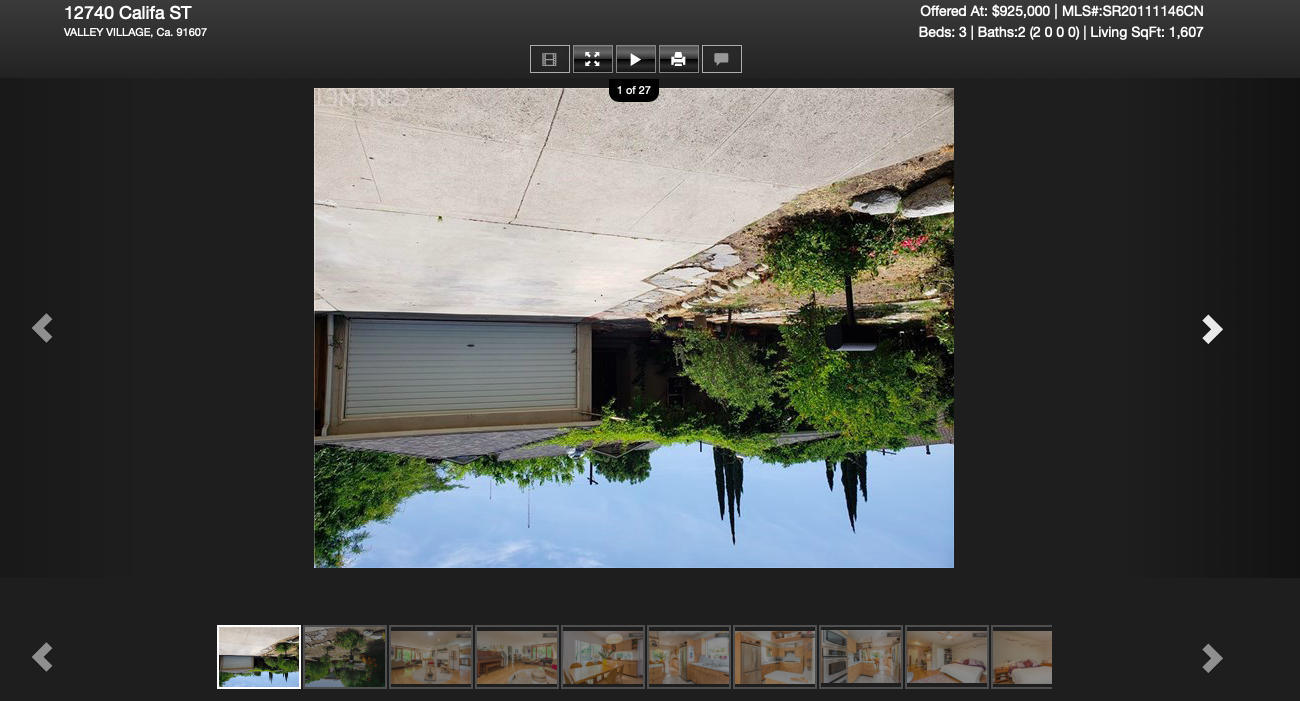Print the listing photos
This screenshot has height=701, width=1300.
pyautogui.click(x=678, y=59)
